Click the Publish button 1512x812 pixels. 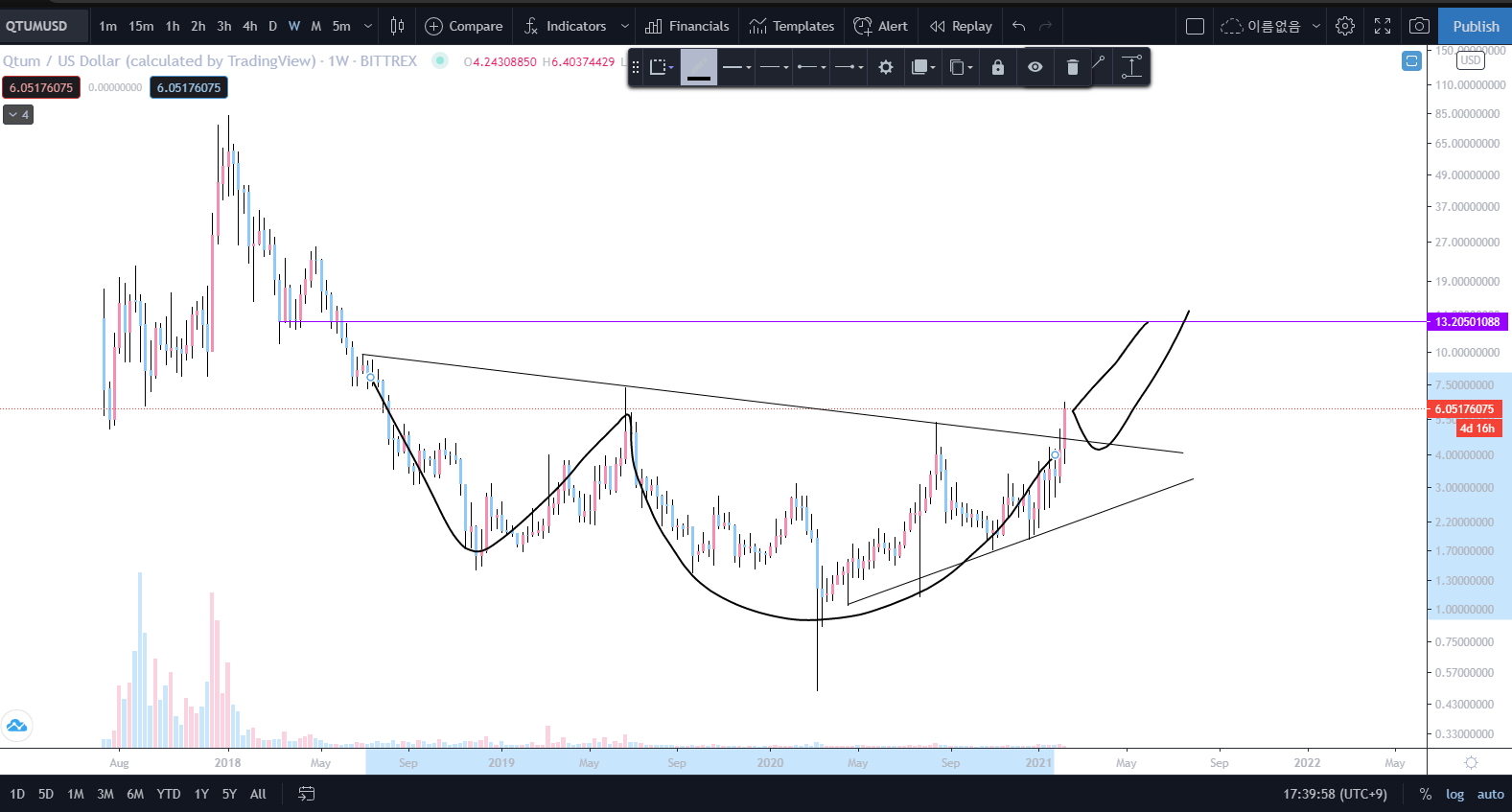click(1476, 26)
